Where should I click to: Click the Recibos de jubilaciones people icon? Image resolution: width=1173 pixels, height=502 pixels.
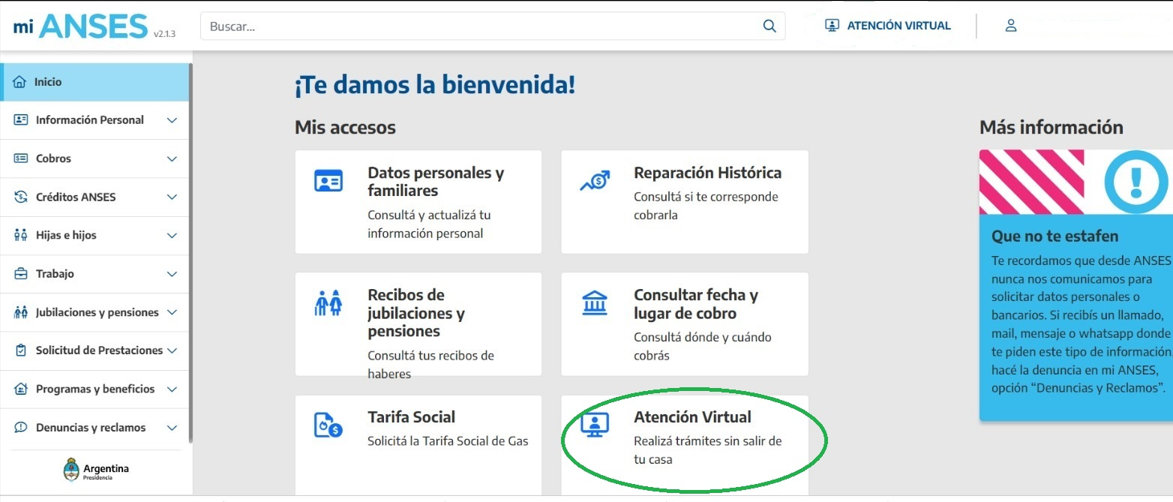coord(328,302)
